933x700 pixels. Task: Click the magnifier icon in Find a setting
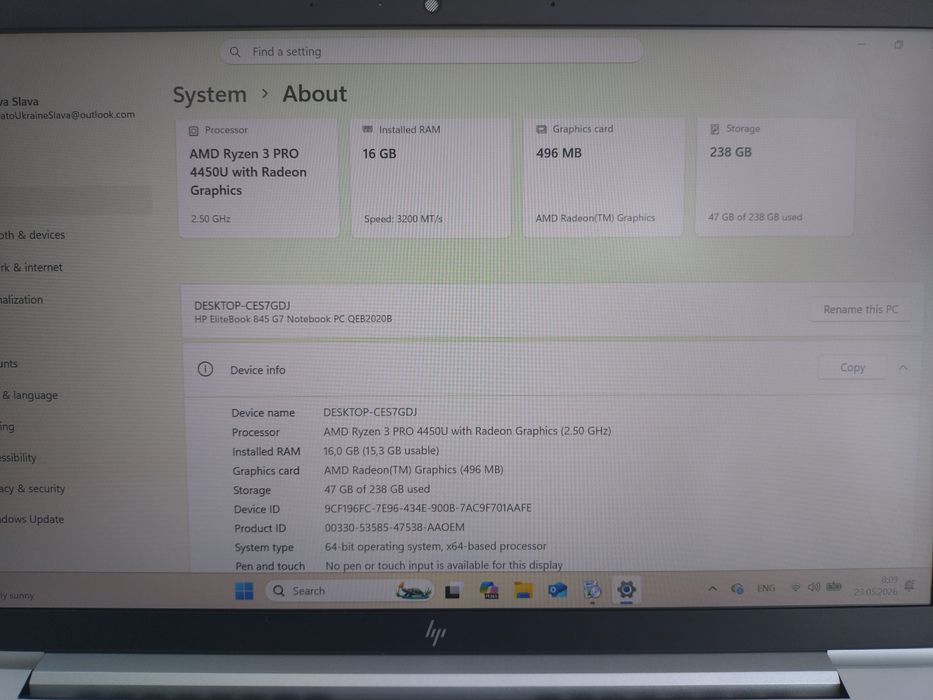pyautogui.click(x=235, y=52)
